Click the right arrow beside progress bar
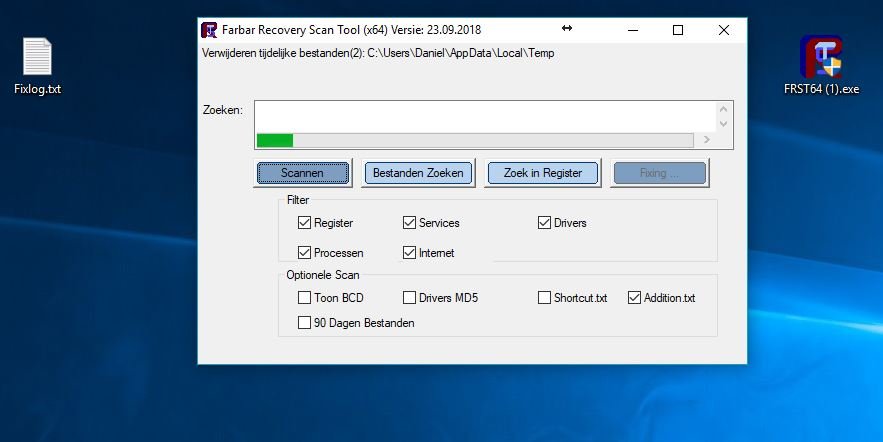The height and width of the screenshot is (442, 883). click(707, 140)
